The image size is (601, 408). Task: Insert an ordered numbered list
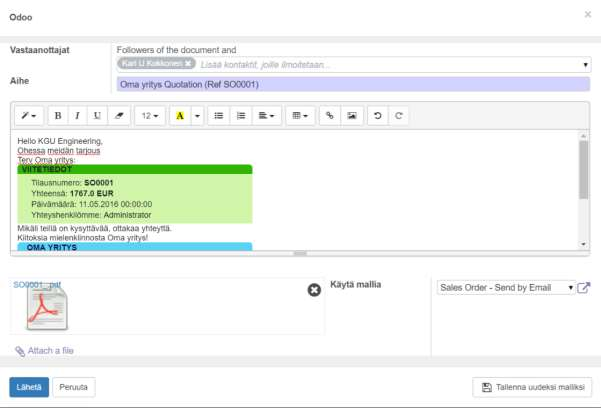point(241,116)
